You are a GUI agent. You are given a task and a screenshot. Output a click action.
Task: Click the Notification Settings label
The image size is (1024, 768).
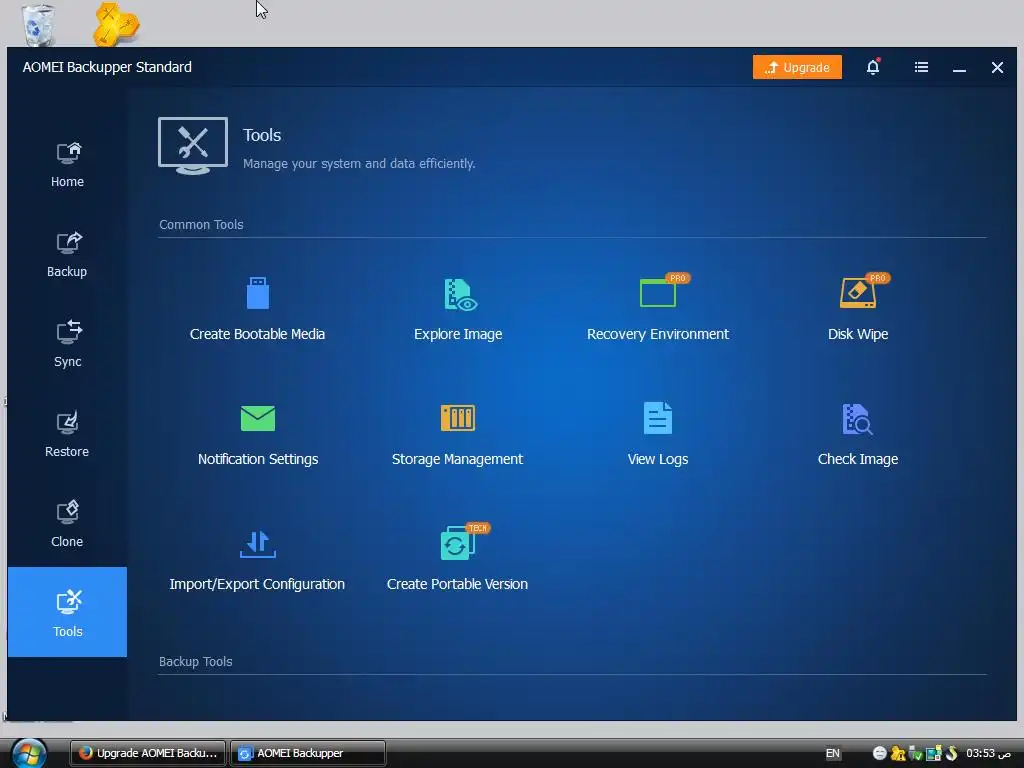258,459
